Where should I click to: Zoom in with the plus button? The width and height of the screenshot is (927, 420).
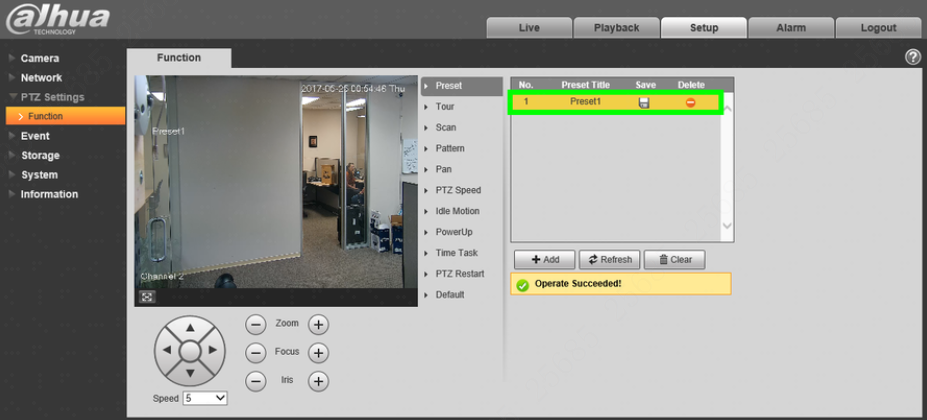(318, 324)
